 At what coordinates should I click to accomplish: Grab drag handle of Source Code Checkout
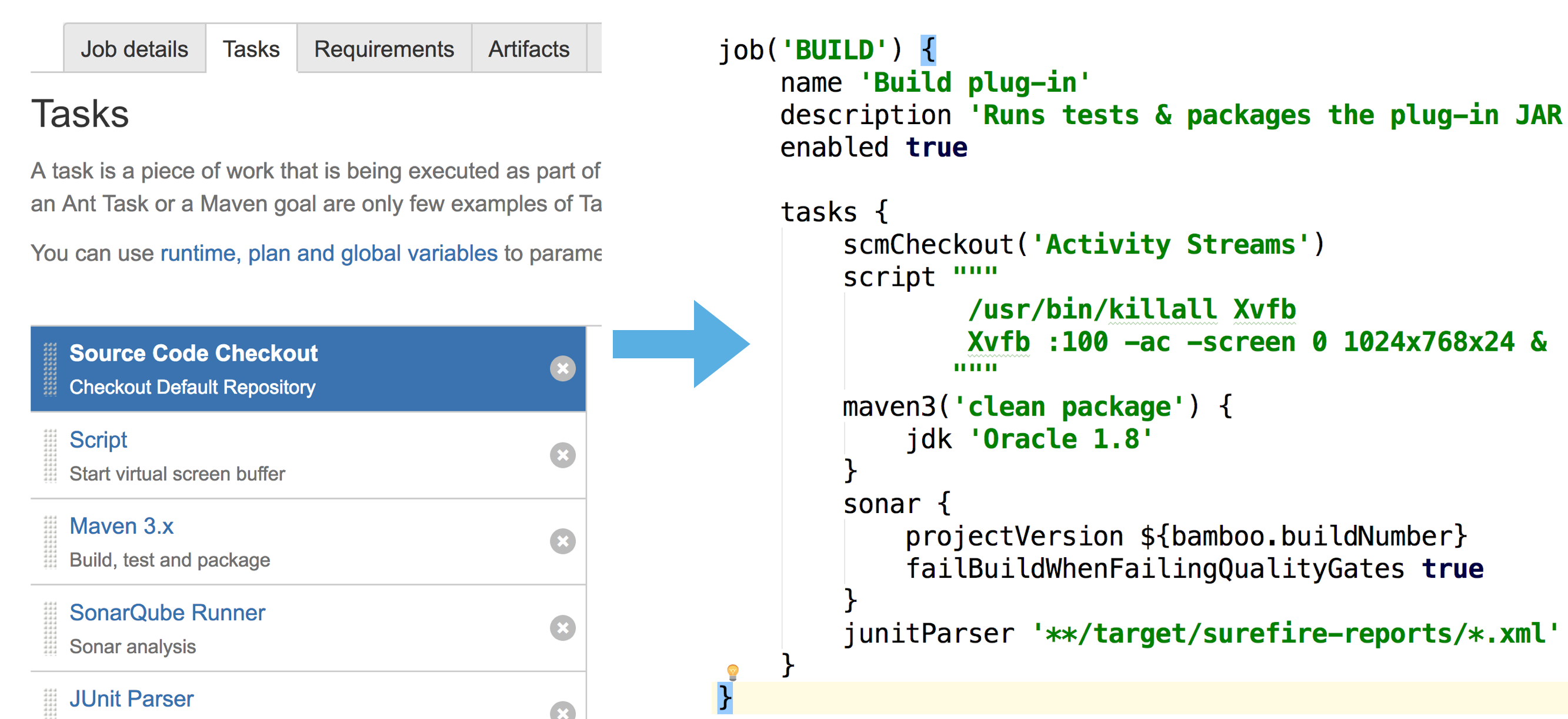[51, 369]
